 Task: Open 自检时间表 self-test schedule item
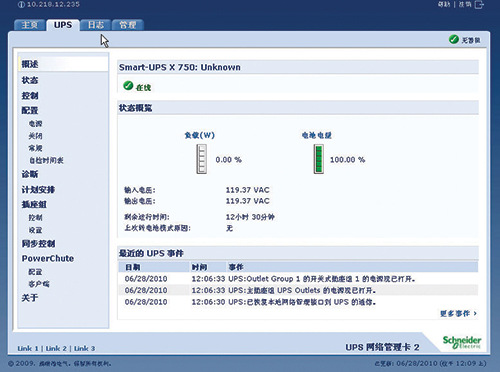(x=46, y=160)
